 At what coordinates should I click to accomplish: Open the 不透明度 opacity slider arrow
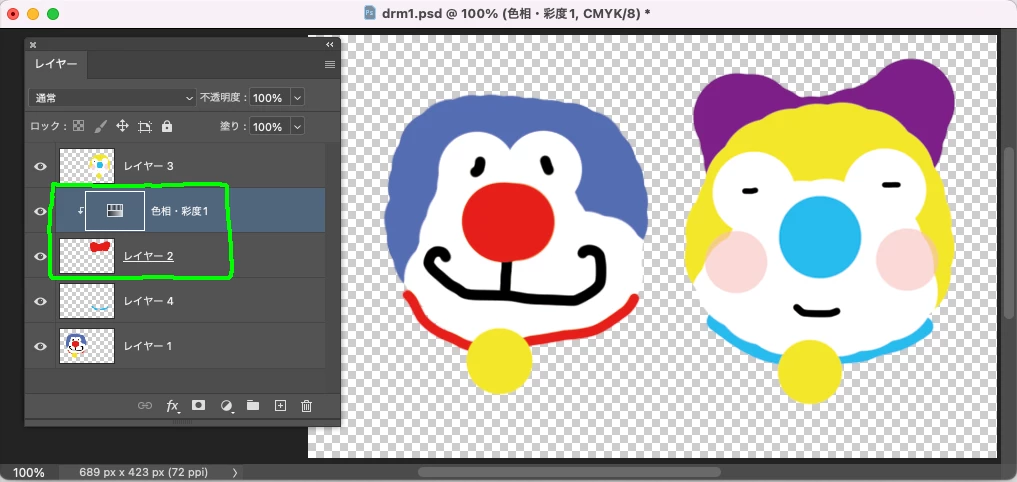pyautogui.click(x=298, y=98)
